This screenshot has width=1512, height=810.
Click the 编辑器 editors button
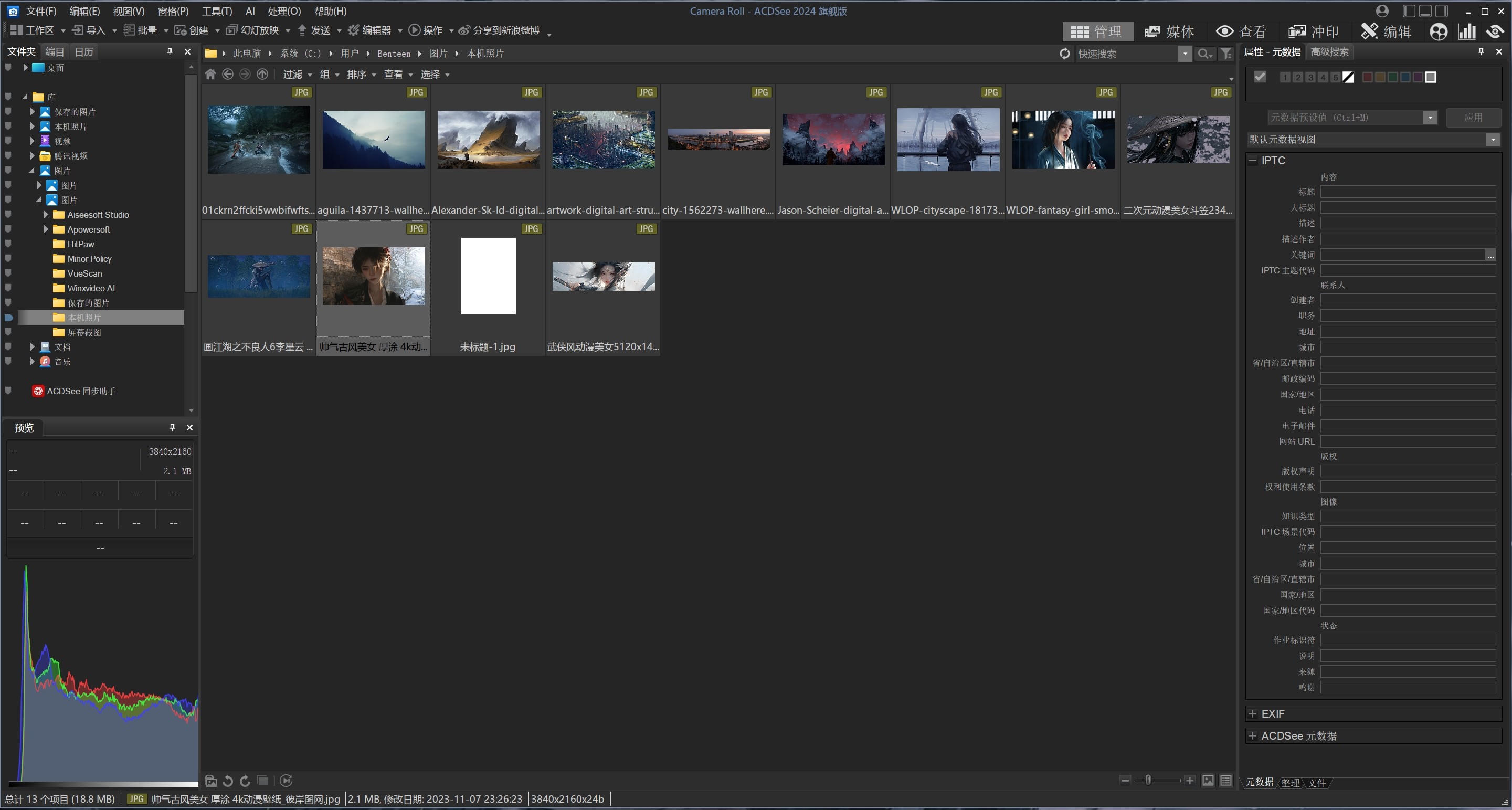tap(370, 30)
